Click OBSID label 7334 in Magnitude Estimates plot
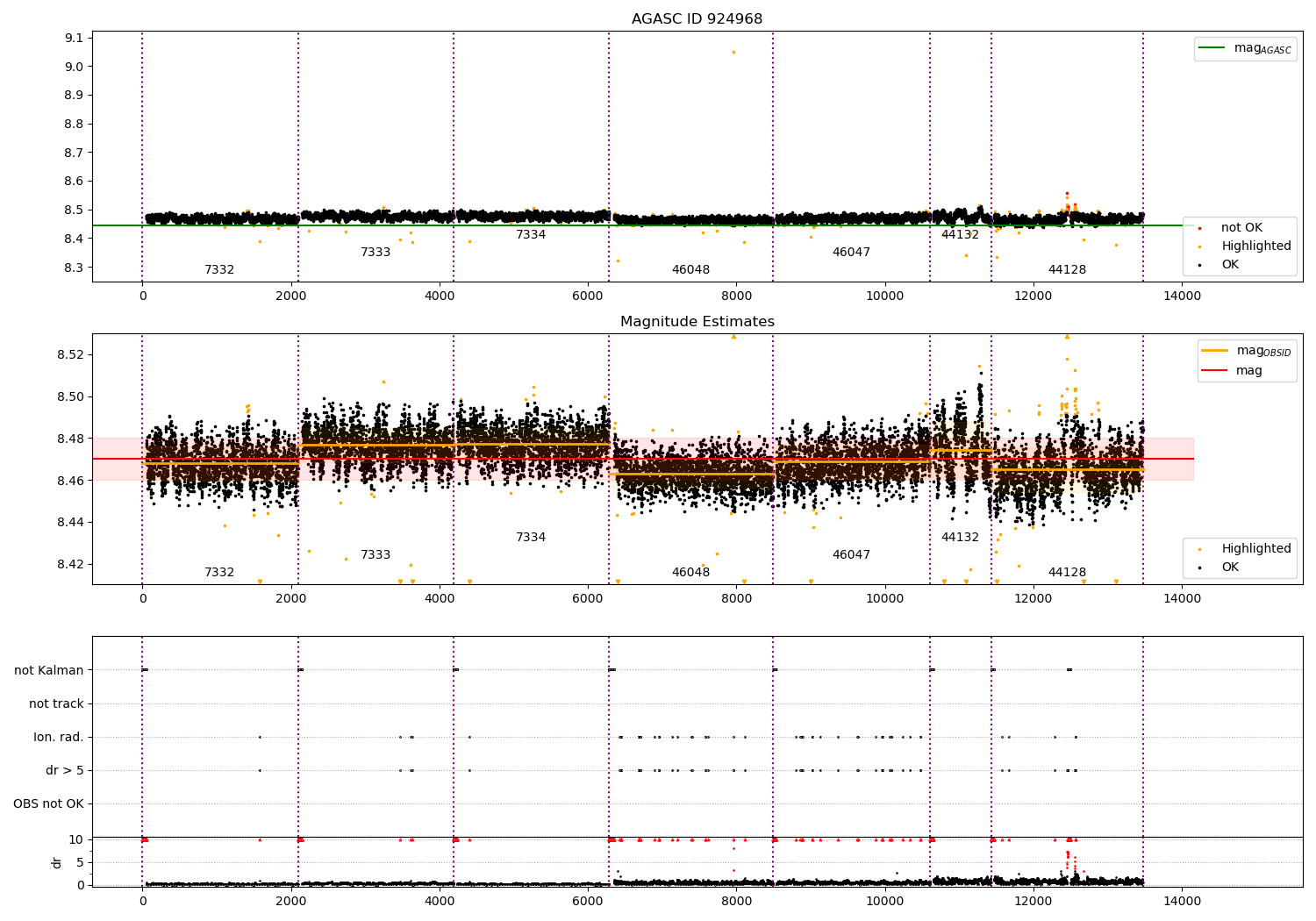The width and height of the screenshot is (1316, 921). (531, 538)
